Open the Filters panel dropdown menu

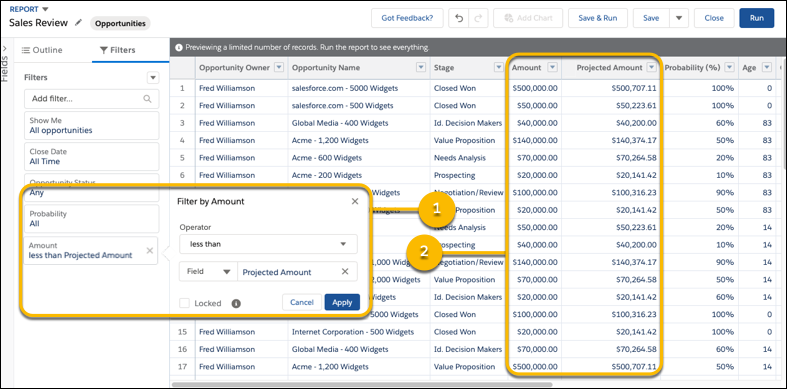tap(153, 78)
